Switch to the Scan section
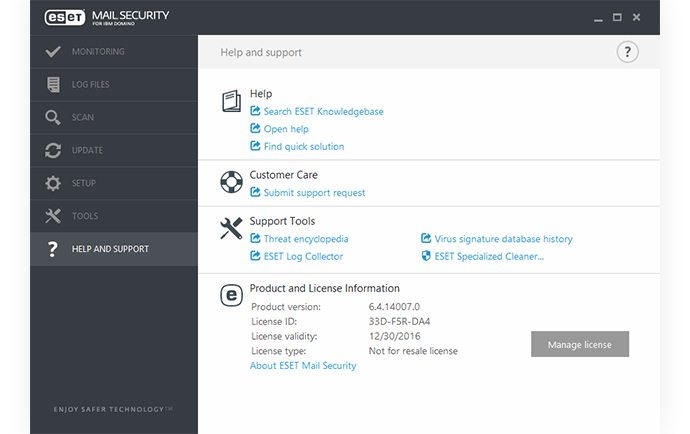The height and width of the screenshot is (434, 690). (114, 118)
